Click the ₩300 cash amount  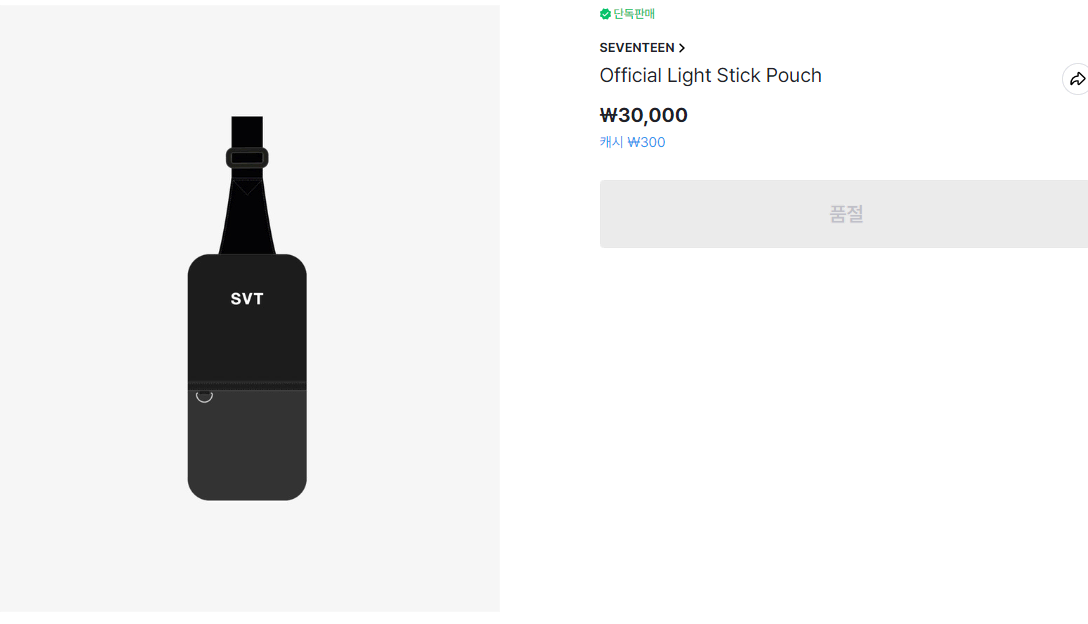(x=646, y=142)
